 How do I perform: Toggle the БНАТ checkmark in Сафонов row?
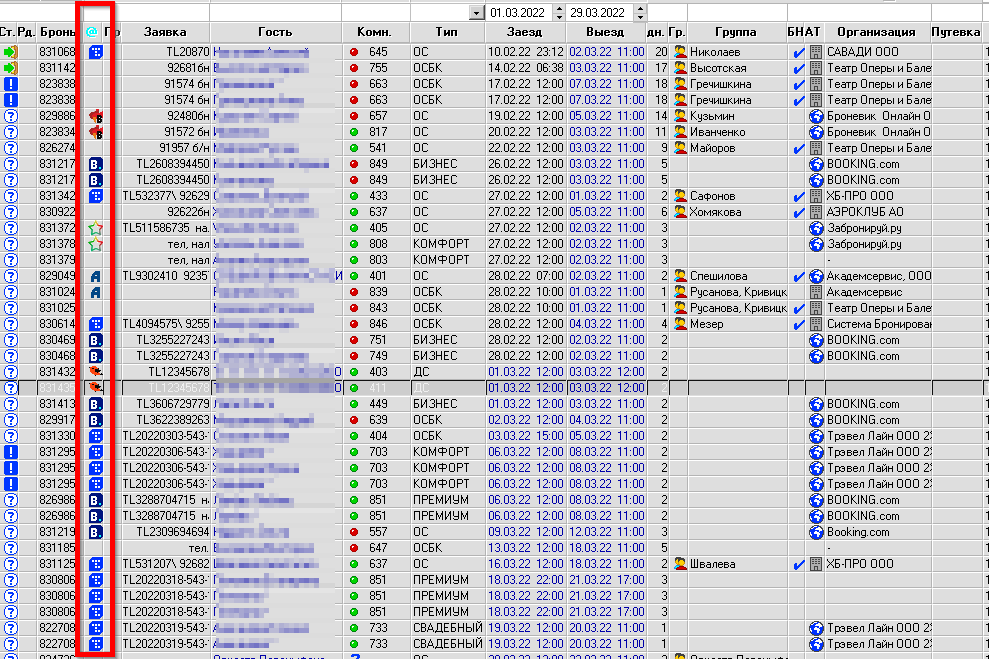[797, 196]
